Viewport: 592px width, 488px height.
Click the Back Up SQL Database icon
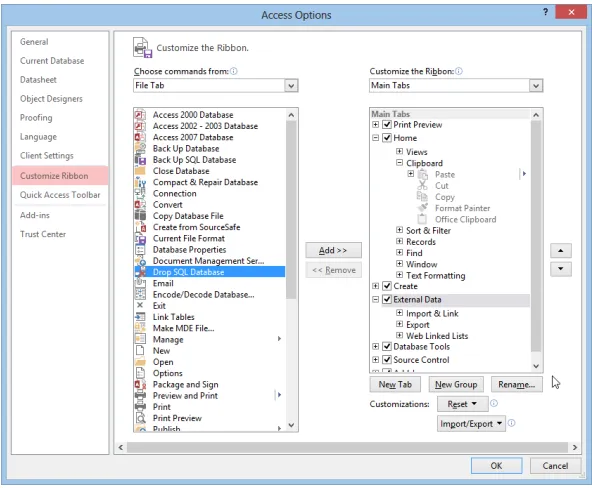pos(140,160)
